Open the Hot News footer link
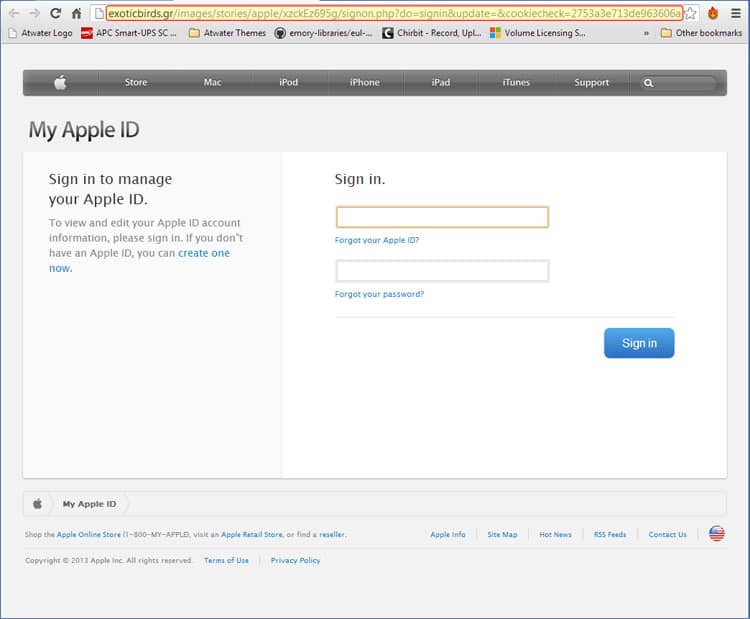The width and height of the screenshot is (750, 619). 555,534
